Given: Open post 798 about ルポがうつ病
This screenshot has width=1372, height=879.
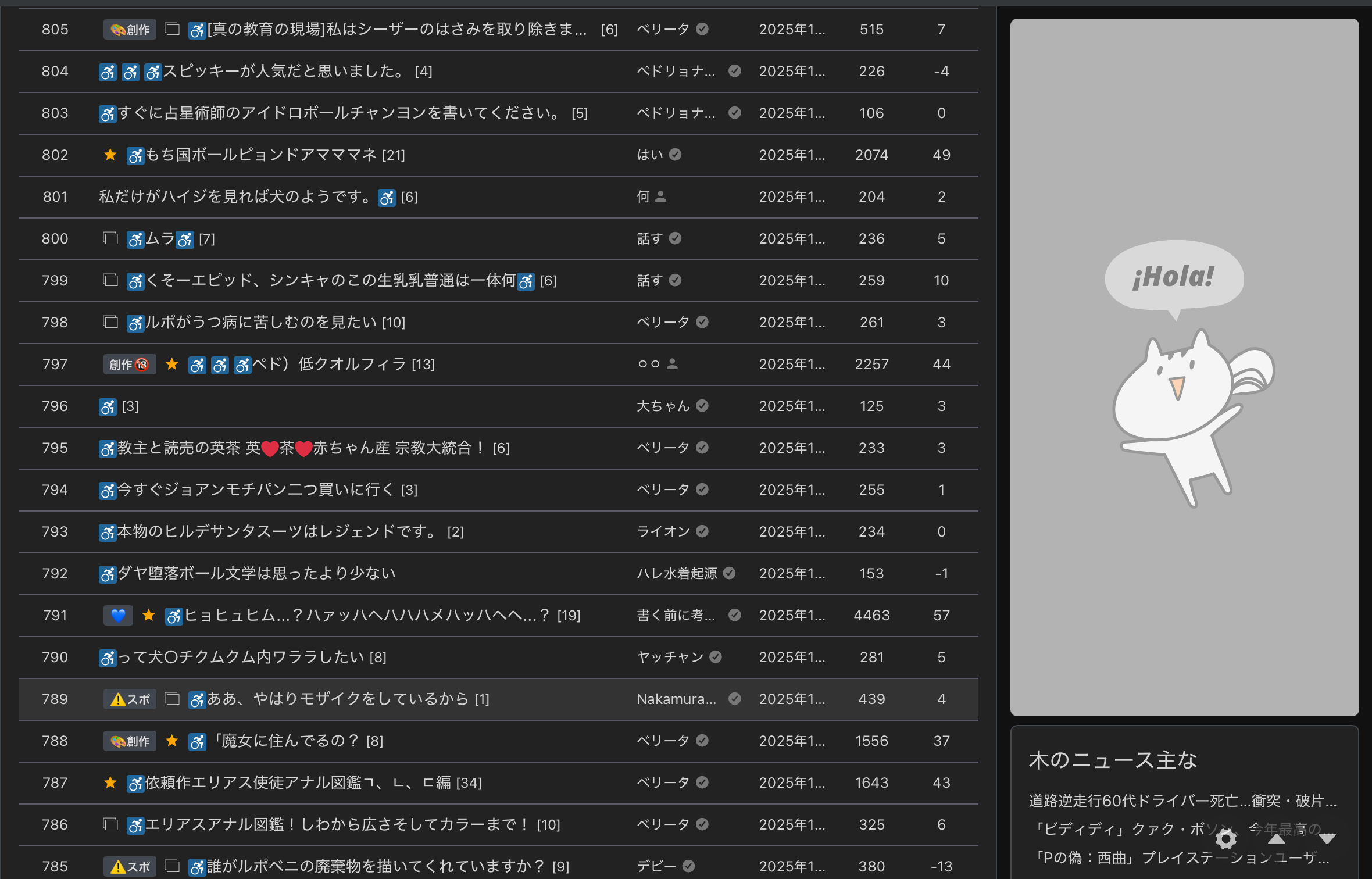Looking at the screenshot, I should tap(262, 323).
